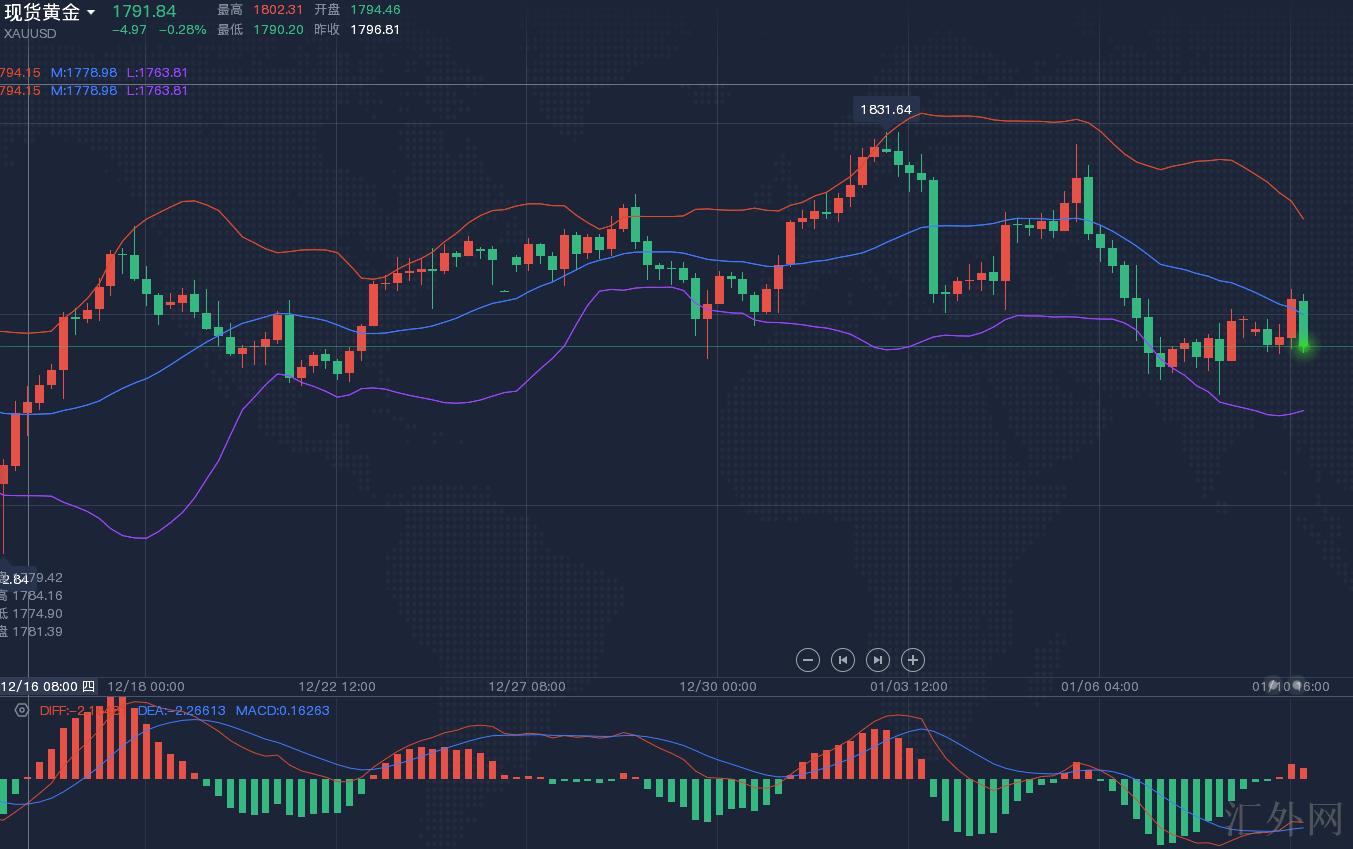The image size is (1353, 849).
Task: Click the 12/16 08:00 crosshair date tag
Action: pos(48,686)
